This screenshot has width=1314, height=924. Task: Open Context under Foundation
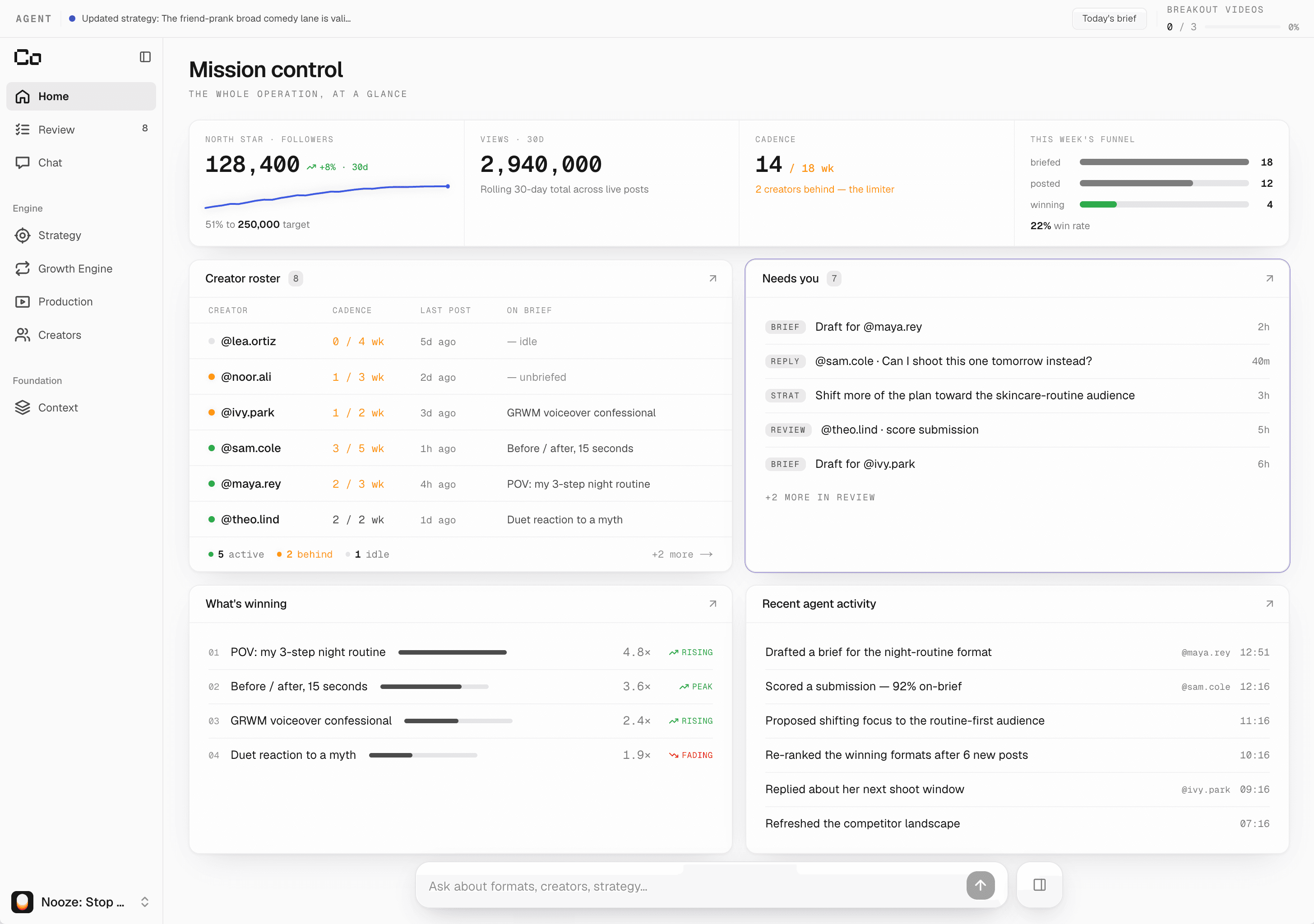[x=81, y=407]
